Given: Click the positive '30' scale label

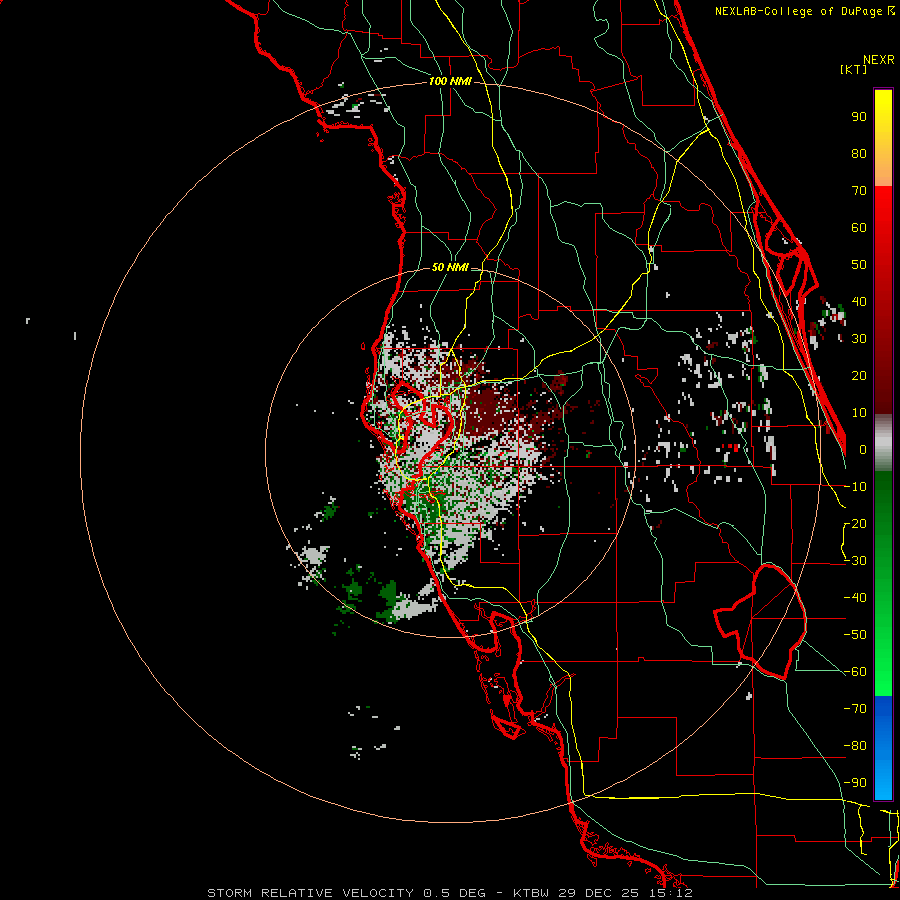Looking at the screenshot, I should (859, 339).
